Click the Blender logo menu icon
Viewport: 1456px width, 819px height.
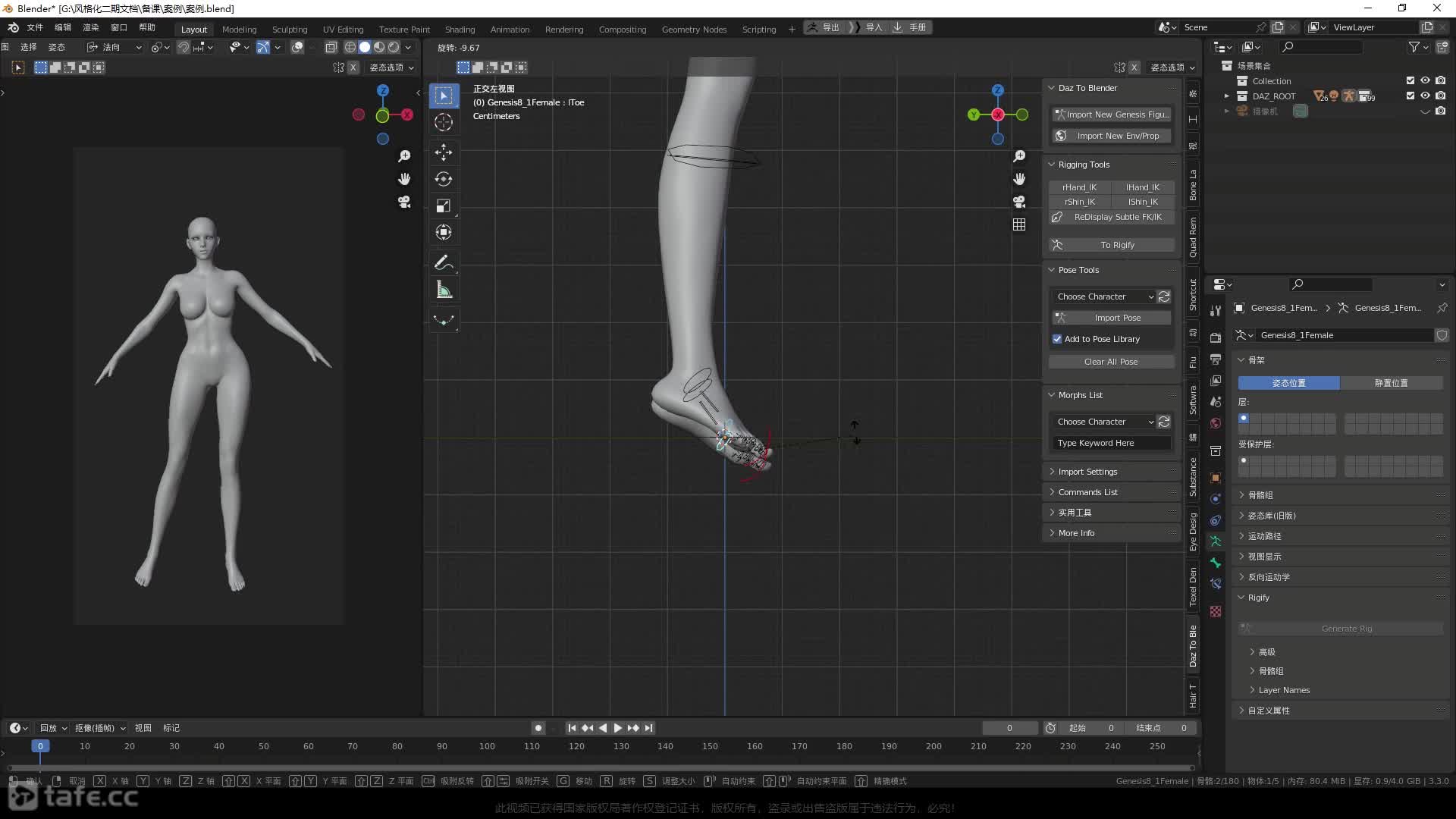(13, 27)
